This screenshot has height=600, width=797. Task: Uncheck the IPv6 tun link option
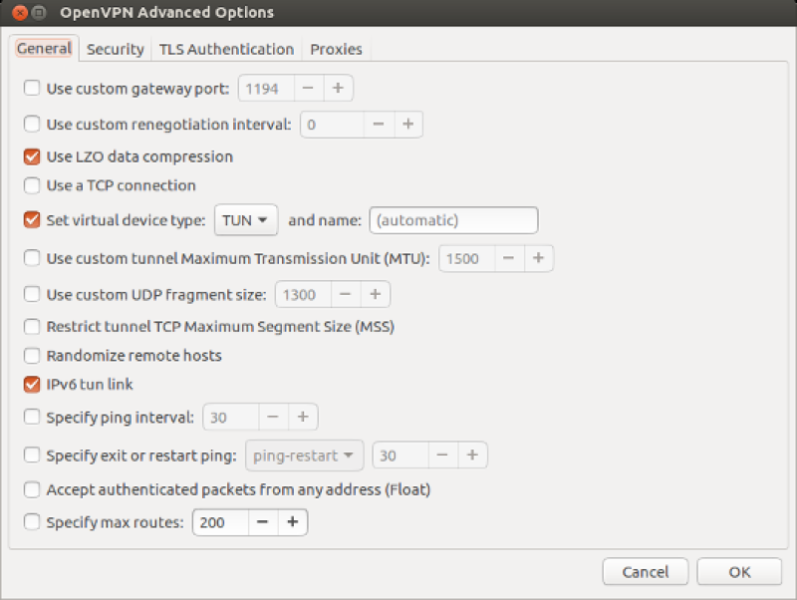[32, 384]
